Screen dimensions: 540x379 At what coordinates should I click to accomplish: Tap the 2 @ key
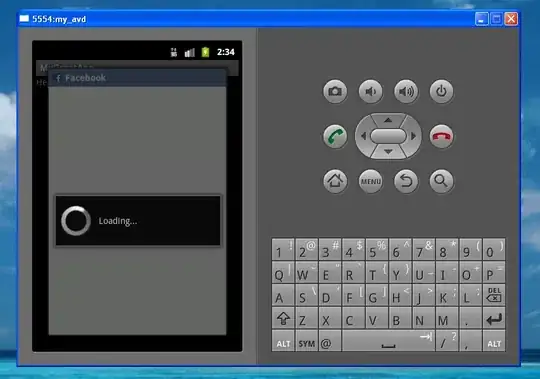click(307, 249)
